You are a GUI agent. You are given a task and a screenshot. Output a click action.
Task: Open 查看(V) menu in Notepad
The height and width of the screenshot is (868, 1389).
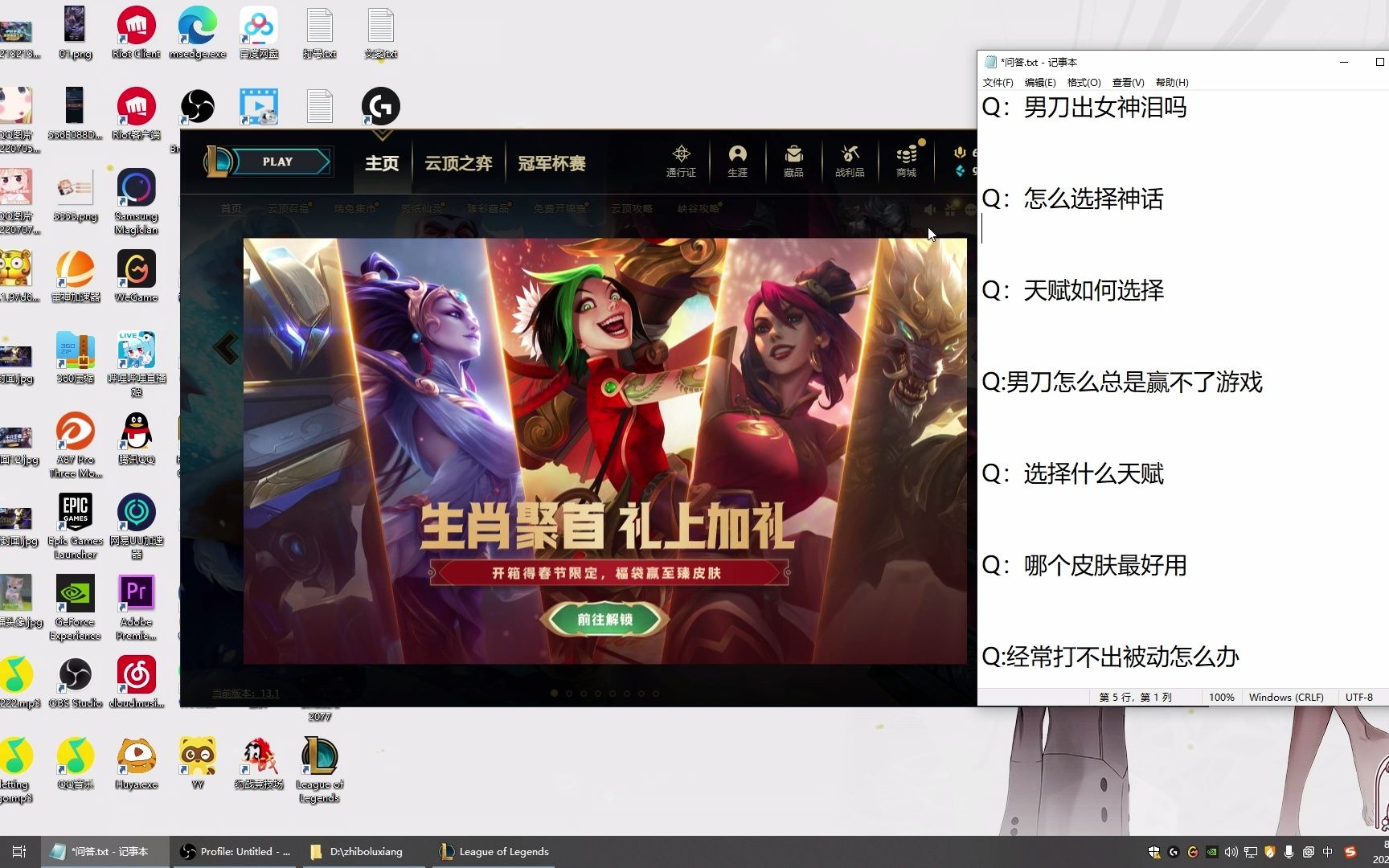(x=1128, y=82)
